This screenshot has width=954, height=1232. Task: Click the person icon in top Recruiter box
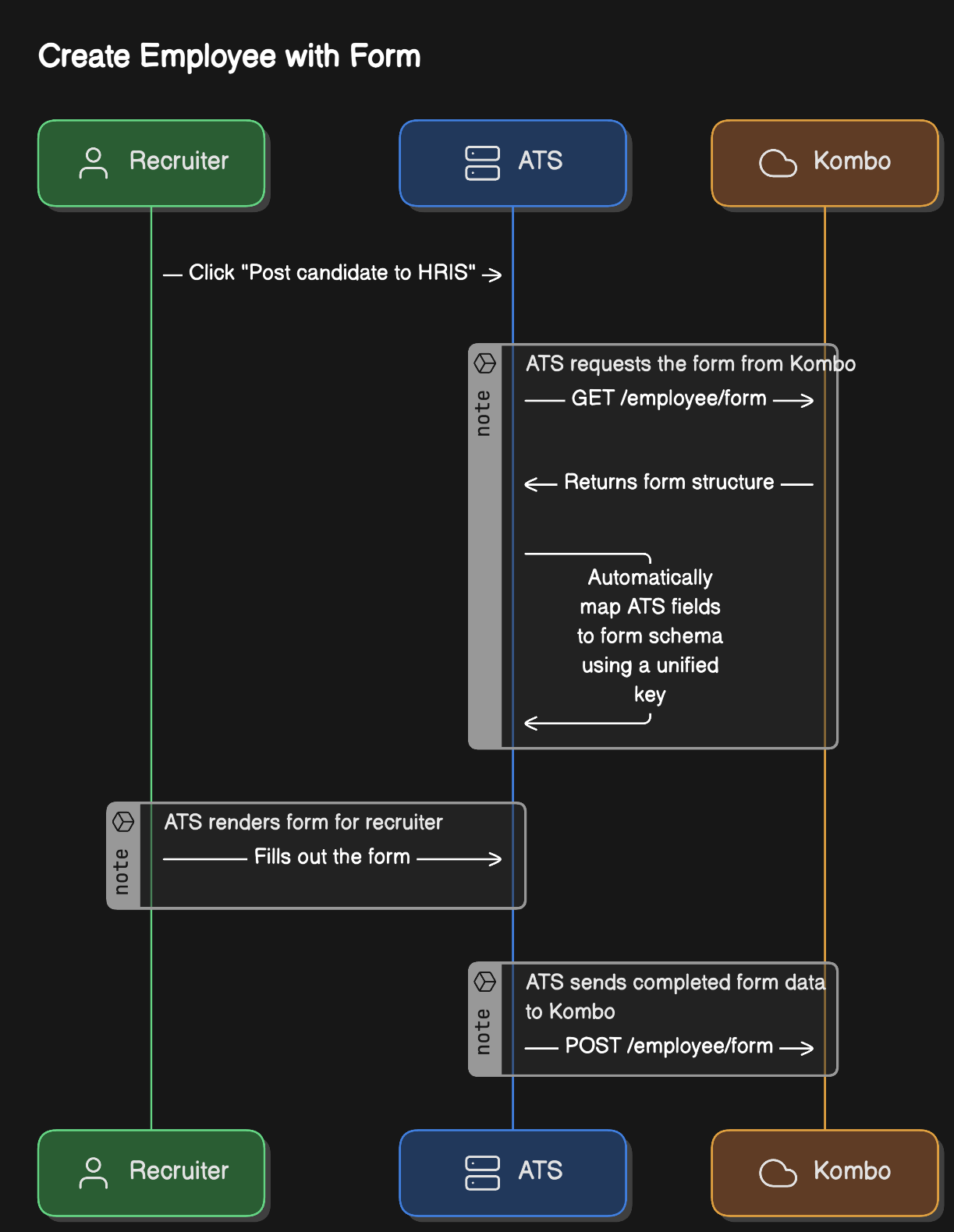point(94,164)
